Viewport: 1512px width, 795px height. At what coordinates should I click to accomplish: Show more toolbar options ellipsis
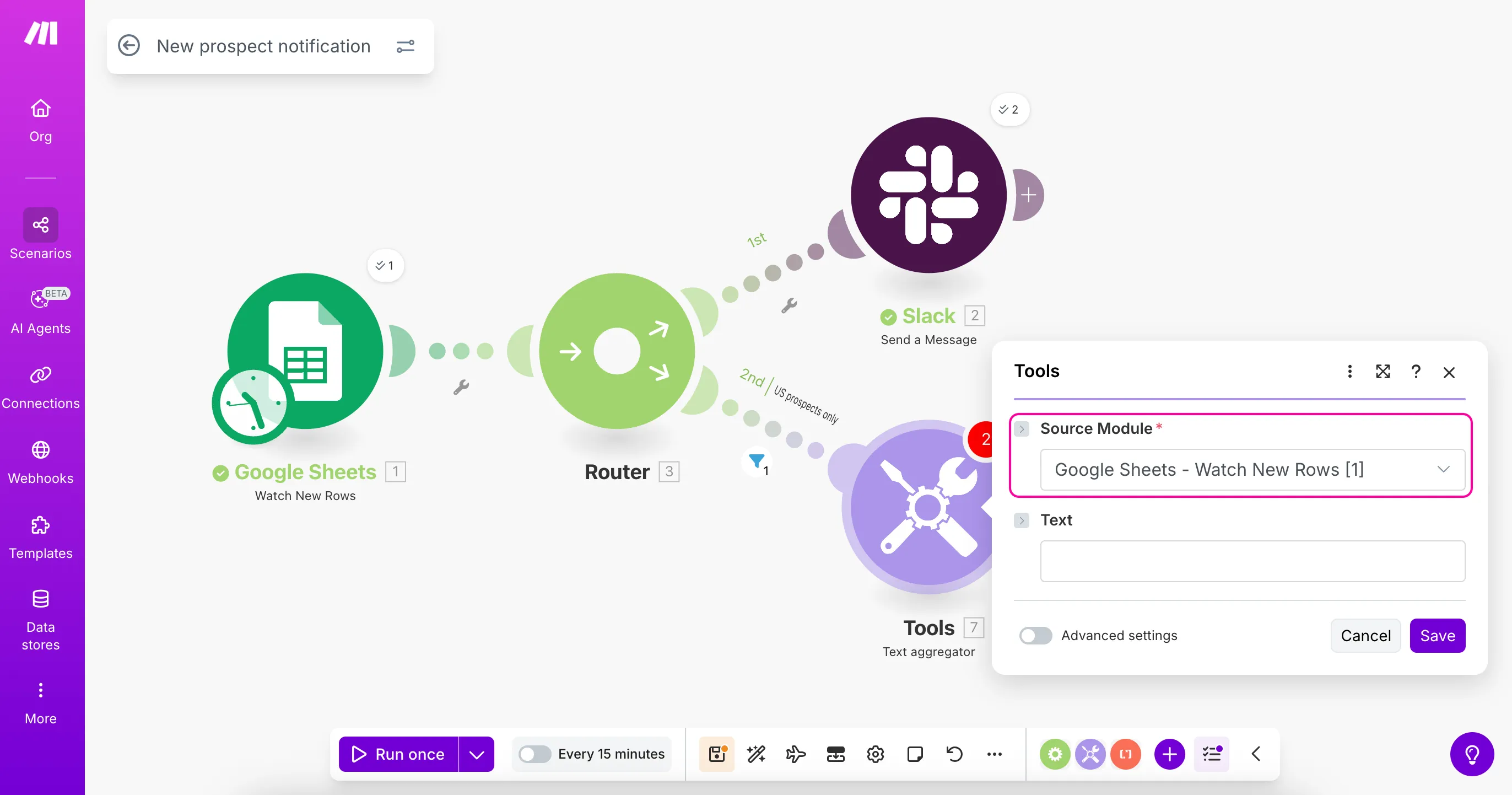click(994, 754)
